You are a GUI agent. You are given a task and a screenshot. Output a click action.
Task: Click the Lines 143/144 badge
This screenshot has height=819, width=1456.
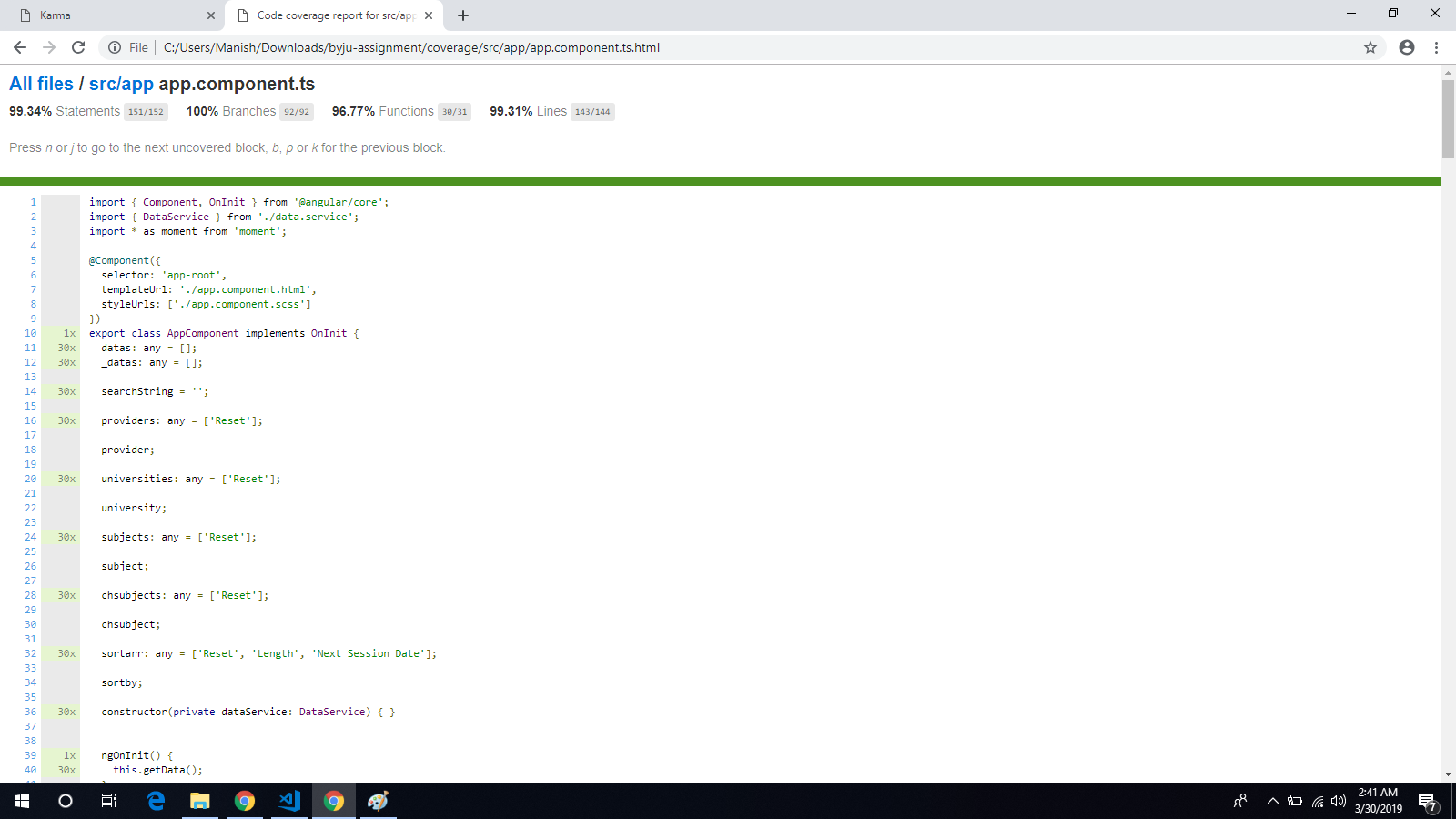[592, 112]
